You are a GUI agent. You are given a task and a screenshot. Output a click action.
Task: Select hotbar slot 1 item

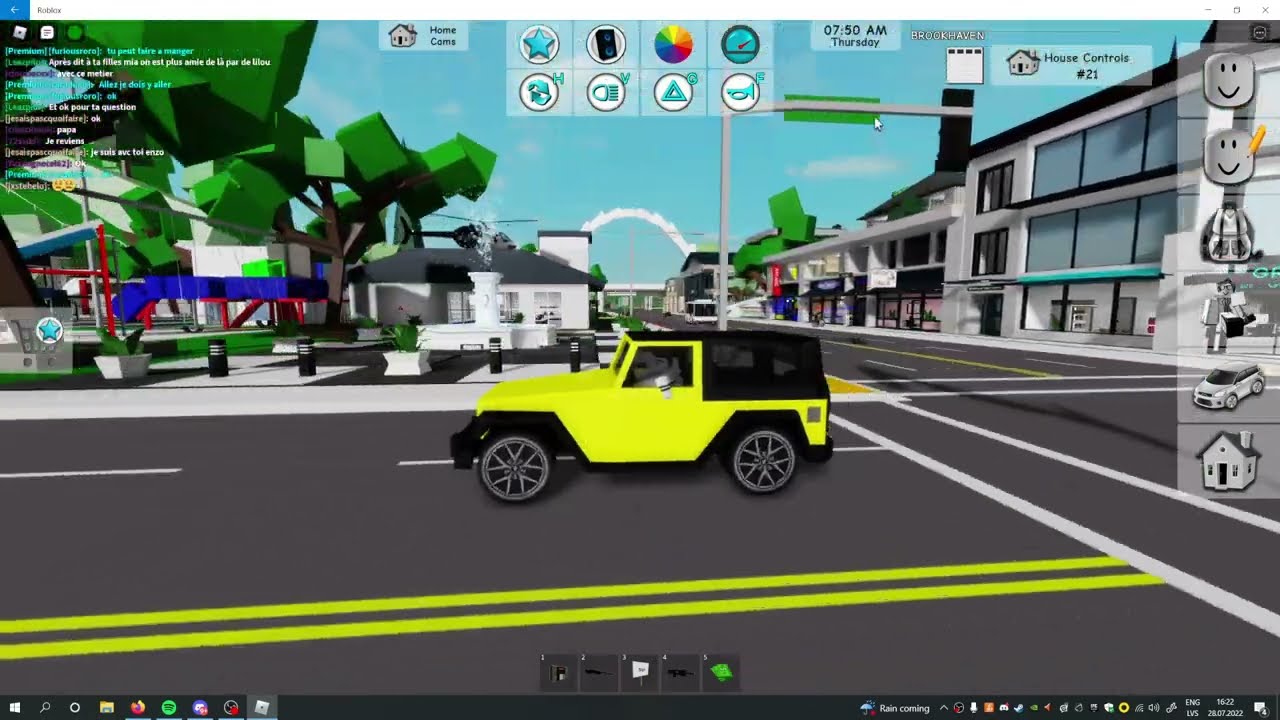(559, 672)
